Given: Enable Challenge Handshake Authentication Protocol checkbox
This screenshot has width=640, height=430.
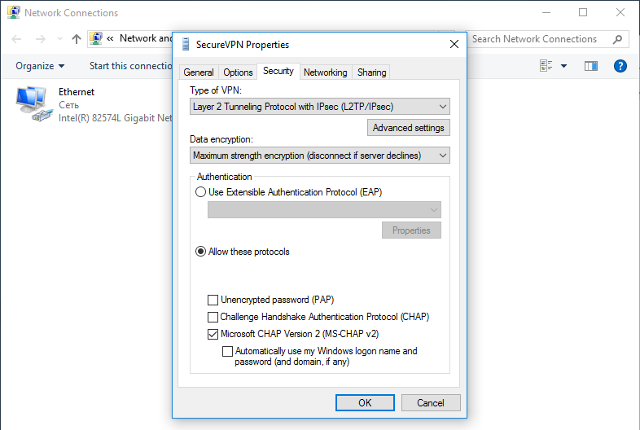Looking at the screenshot, I should pos(213,317).
